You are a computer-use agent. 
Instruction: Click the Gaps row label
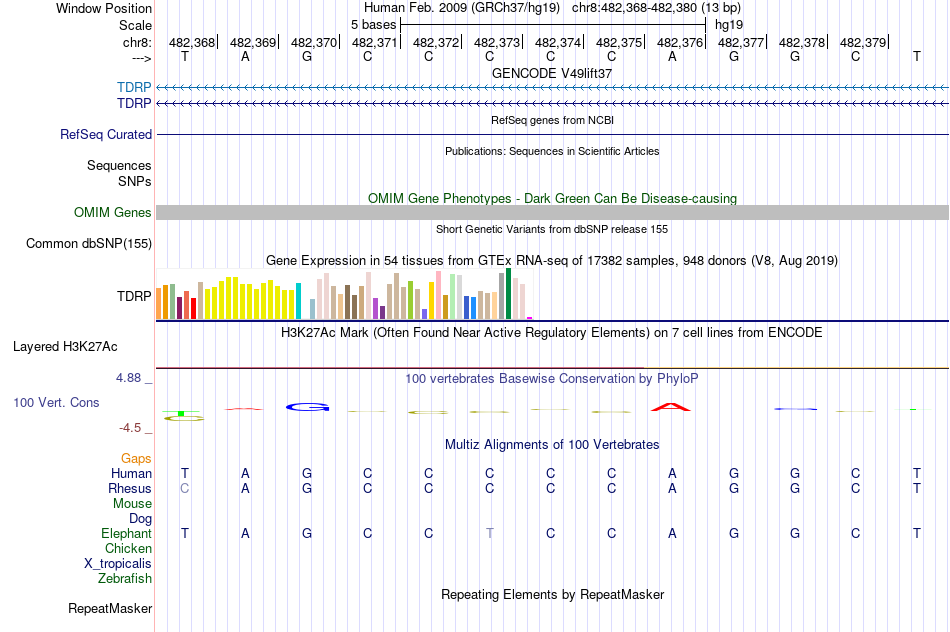136,459
